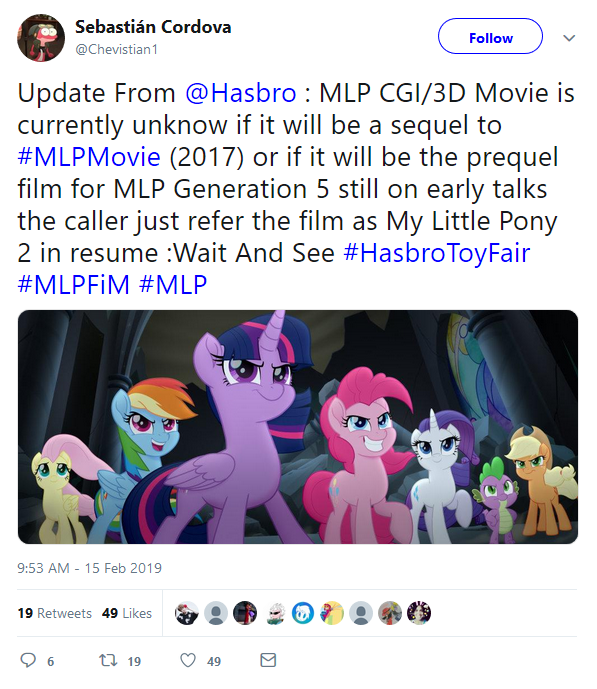
Task: Open the #MLPMovie hashtag
Action: (89, 157)
